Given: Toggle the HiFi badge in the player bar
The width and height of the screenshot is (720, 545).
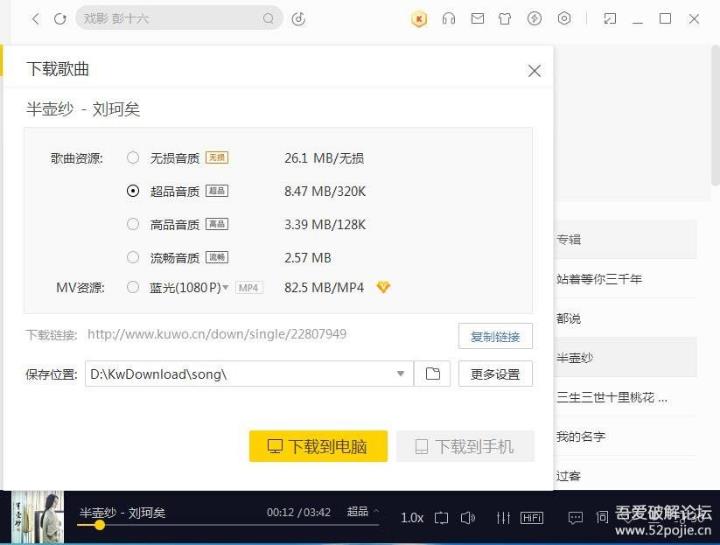Looking at the screenshot, I should tap(532, 518).
